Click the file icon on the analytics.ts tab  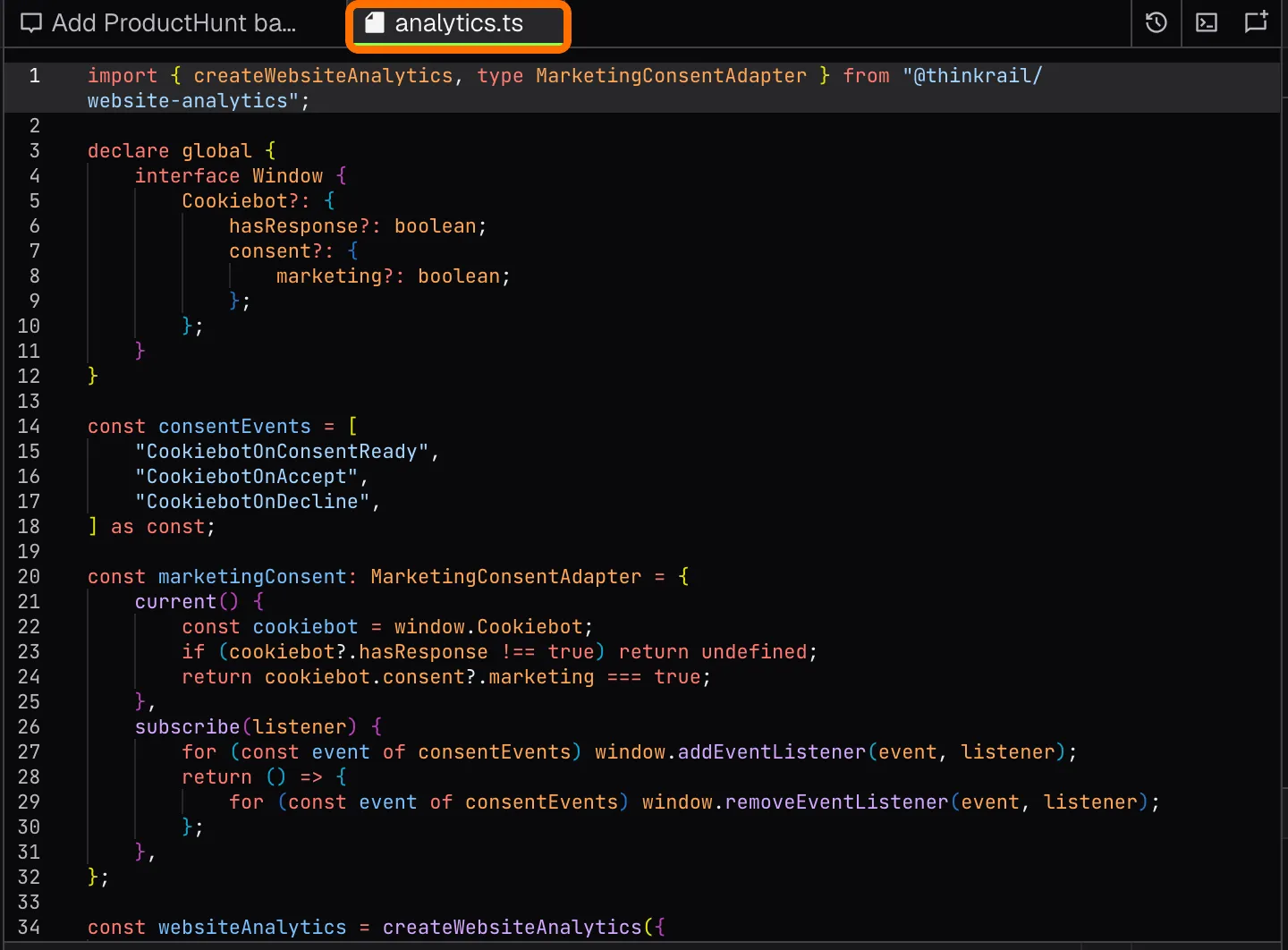[375, 22]
